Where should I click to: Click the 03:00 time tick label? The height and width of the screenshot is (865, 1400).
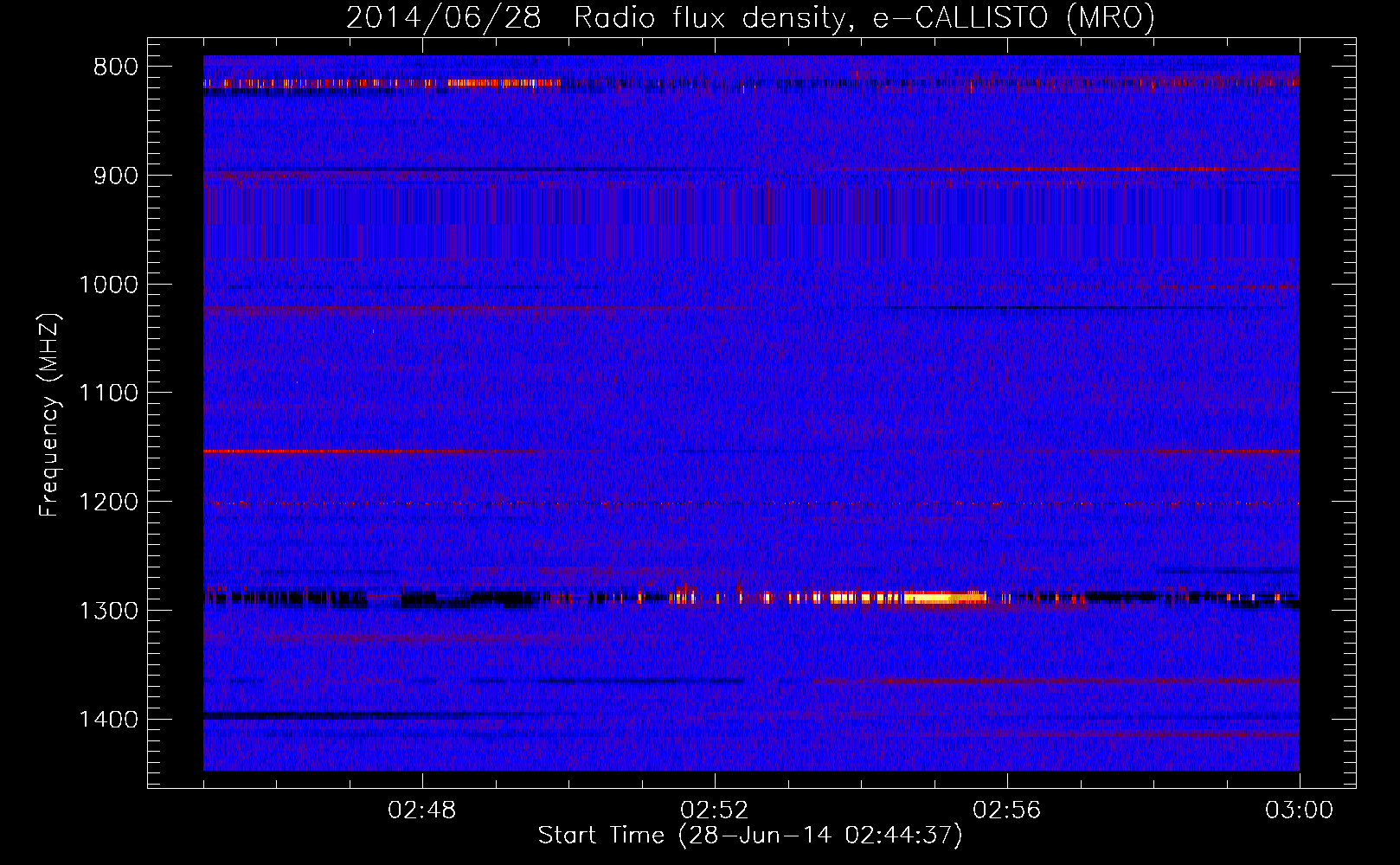pos(1299,811)
